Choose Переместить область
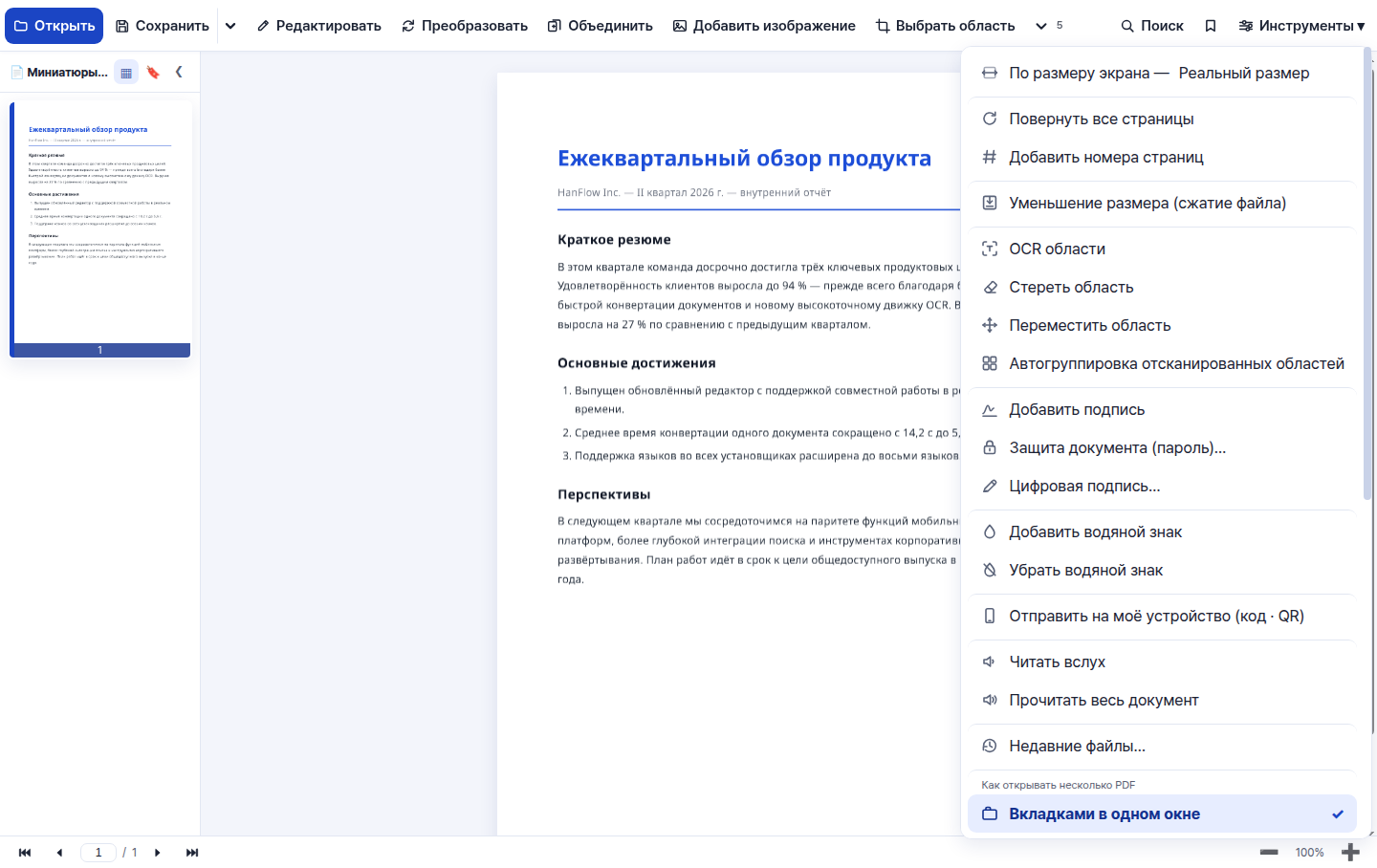This screenshot has height=868, width=1377. [x=1162, y=325]
